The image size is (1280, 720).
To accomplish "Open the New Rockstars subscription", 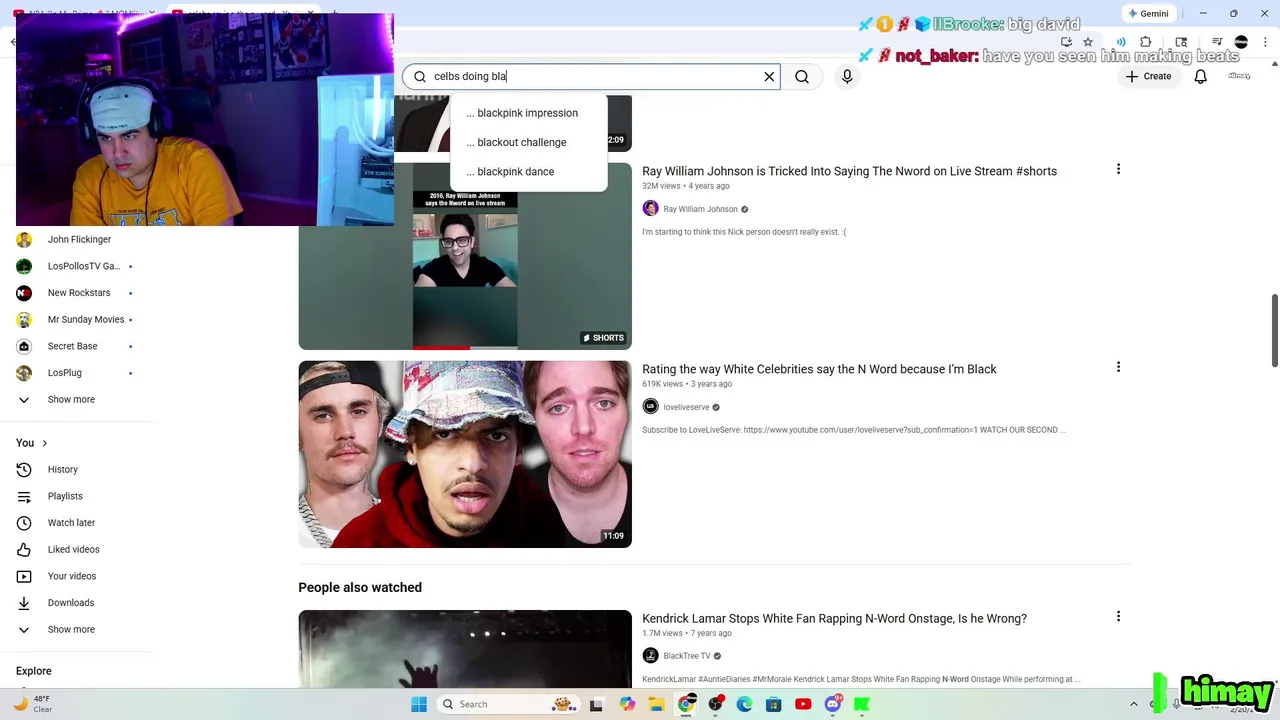I will (x=78, y=293).
